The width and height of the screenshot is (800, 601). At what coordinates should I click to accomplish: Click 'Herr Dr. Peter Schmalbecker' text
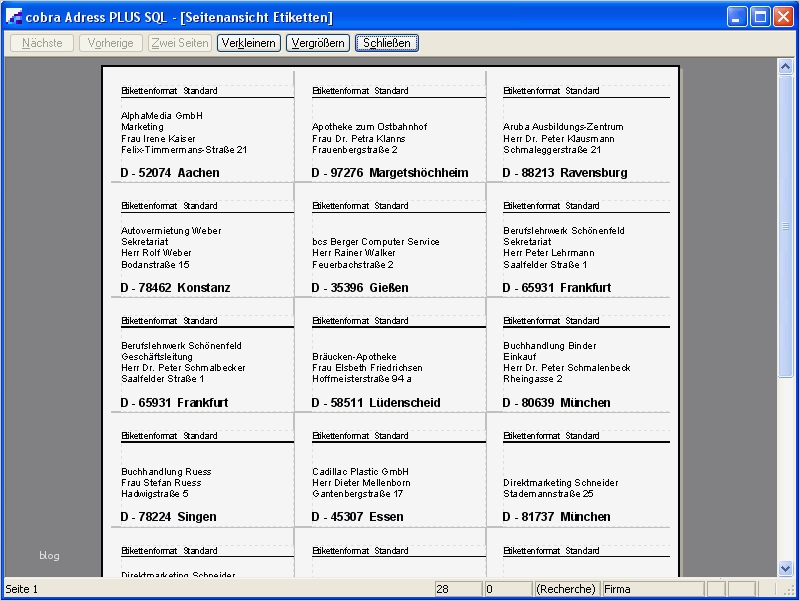tap(183, 368)
